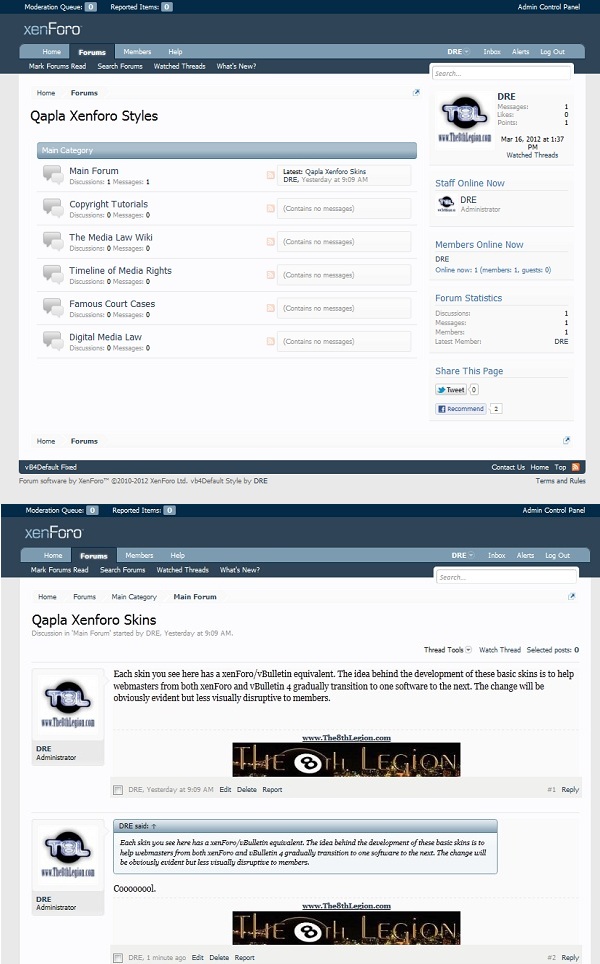600x964 pixels.
Task: Click the Watch Thread link
Action: (500, 650)
